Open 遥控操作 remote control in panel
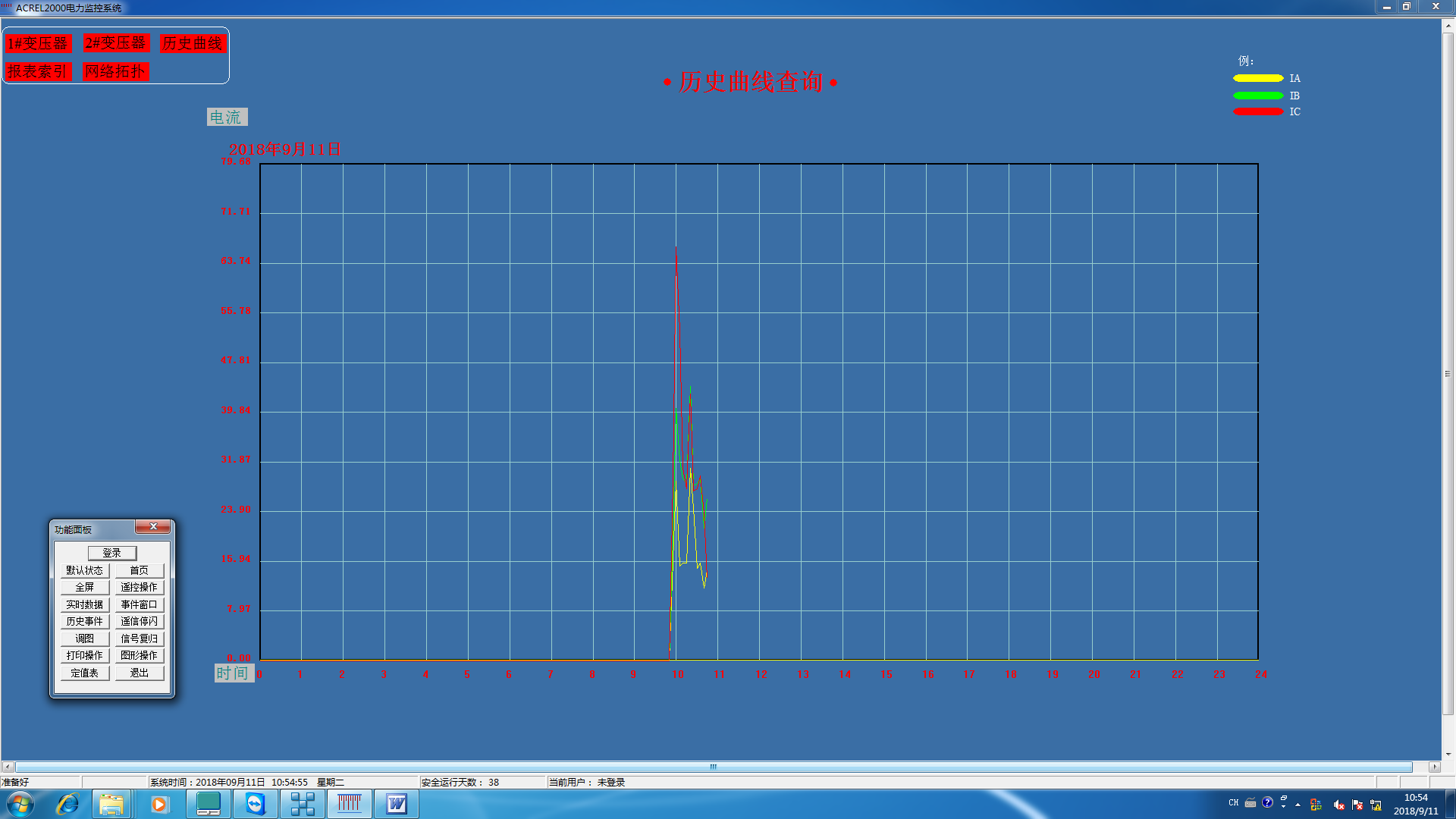Viewport: 1456px width, 819px height. pos(139,587)
